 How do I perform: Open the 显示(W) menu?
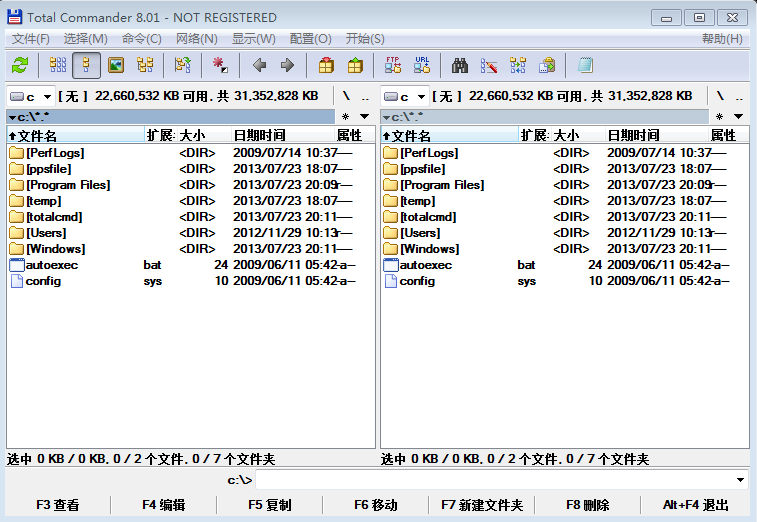pos(253,39)
